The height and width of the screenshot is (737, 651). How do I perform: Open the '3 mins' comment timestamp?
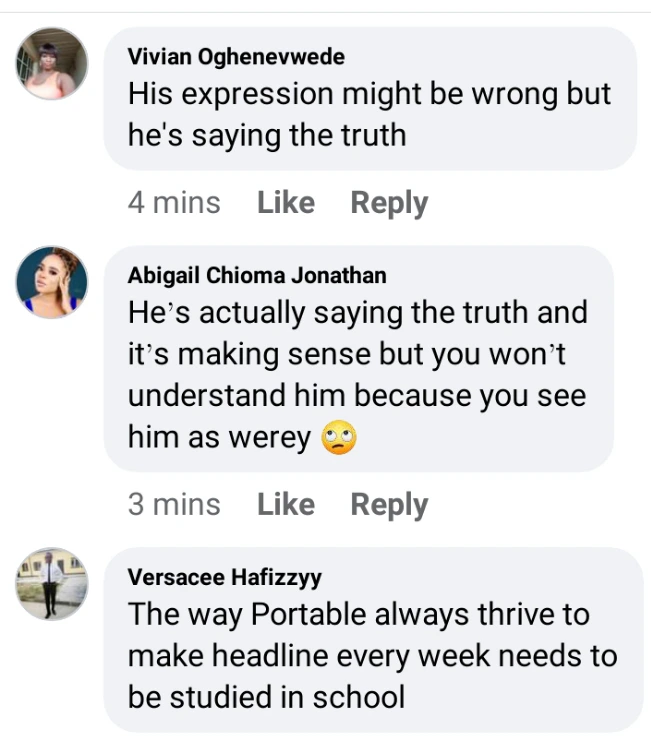coord(174,504)
